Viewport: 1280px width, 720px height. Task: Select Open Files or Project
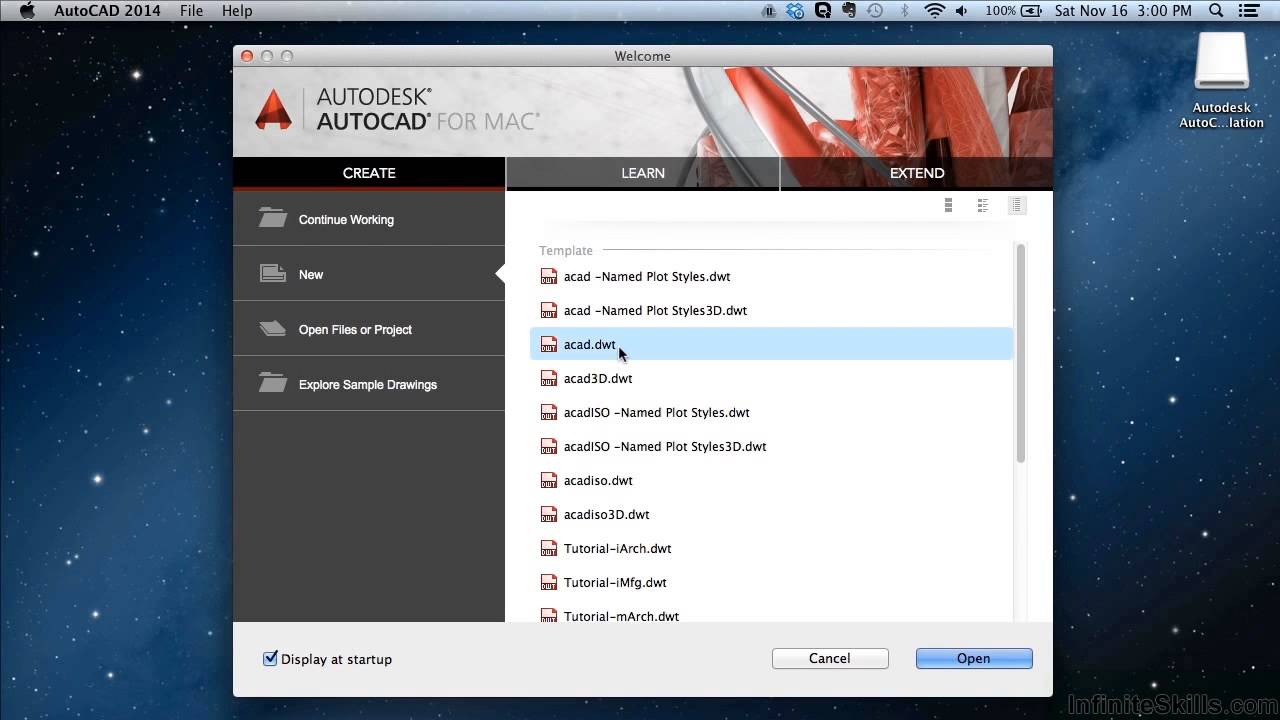pos(369,329)
